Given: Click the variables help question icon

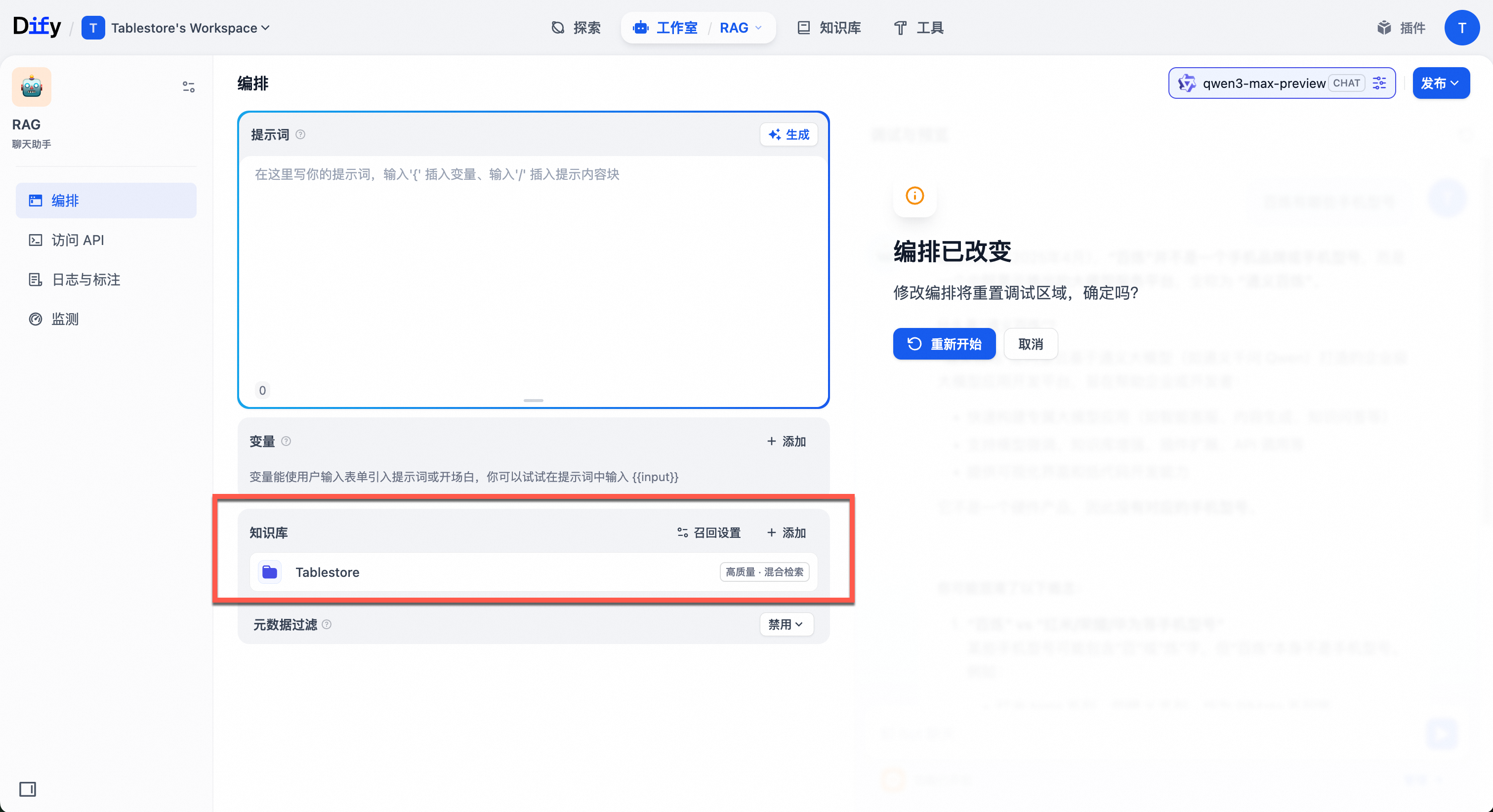Looking at the screenshot, I should tap(286, 441).
